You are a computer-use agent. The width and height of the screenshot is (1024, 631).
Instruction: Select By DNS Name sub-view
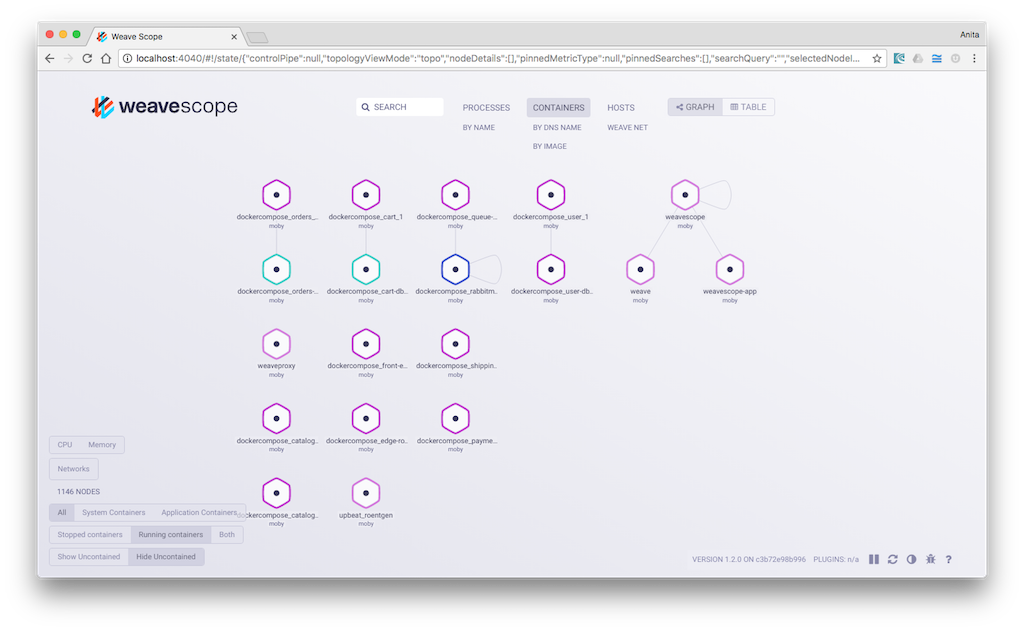(x=557, y=127)
